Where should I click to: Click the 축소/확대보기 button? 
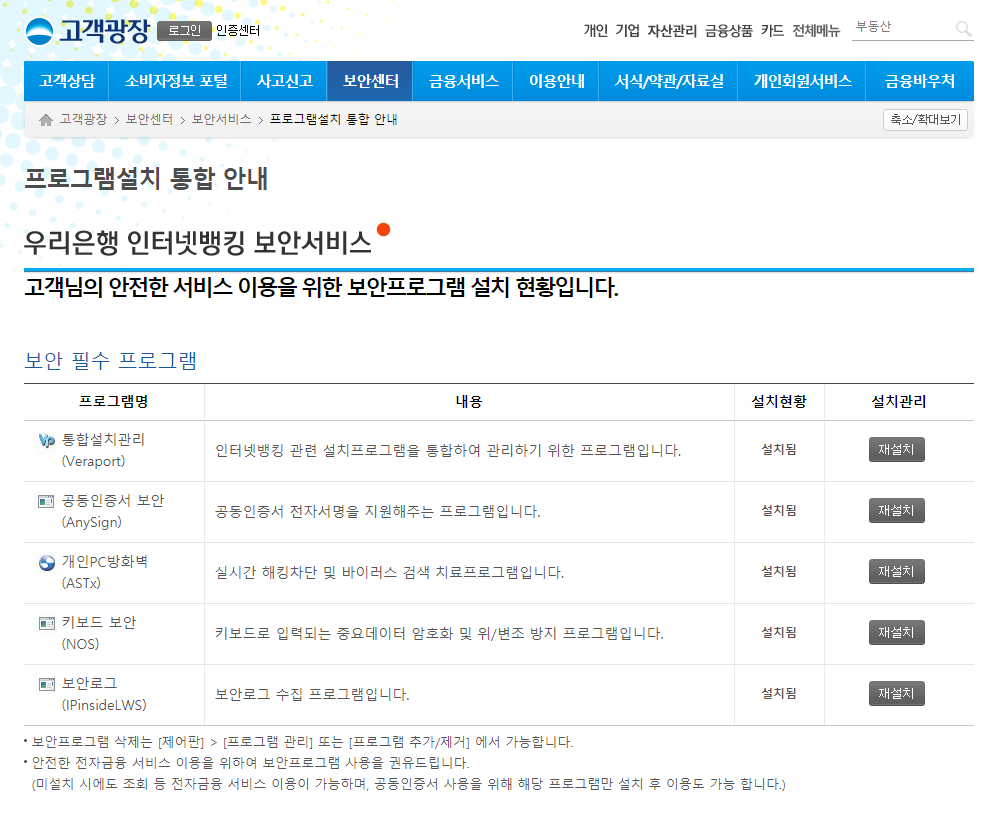pyautogui.click(x=925, y=120)
